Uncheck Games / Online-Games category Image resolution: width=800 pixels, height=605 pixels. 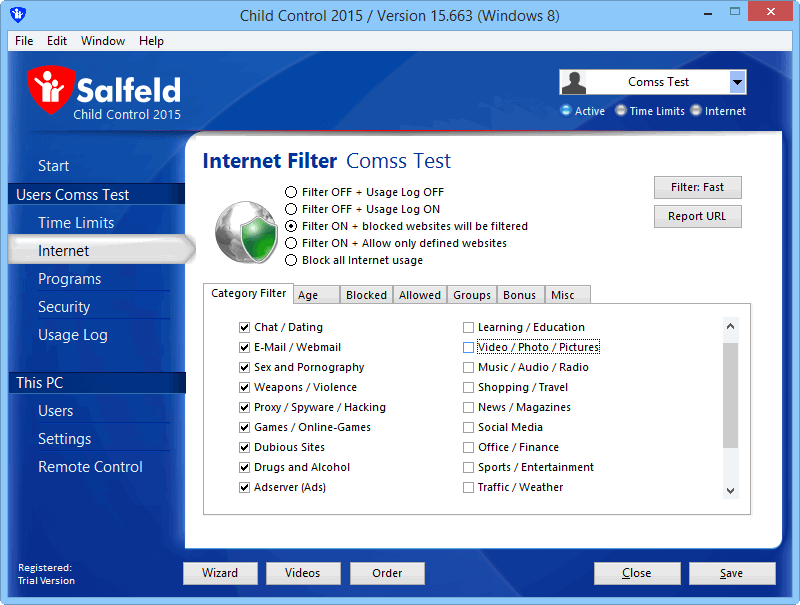[x=244, y=427]
